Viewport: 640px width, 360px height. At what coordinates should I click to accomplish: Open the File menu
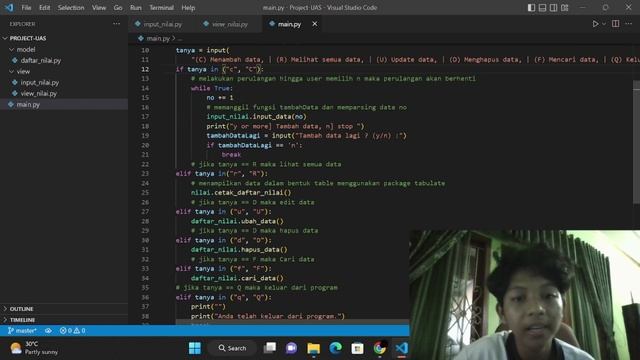coord(26,8)
